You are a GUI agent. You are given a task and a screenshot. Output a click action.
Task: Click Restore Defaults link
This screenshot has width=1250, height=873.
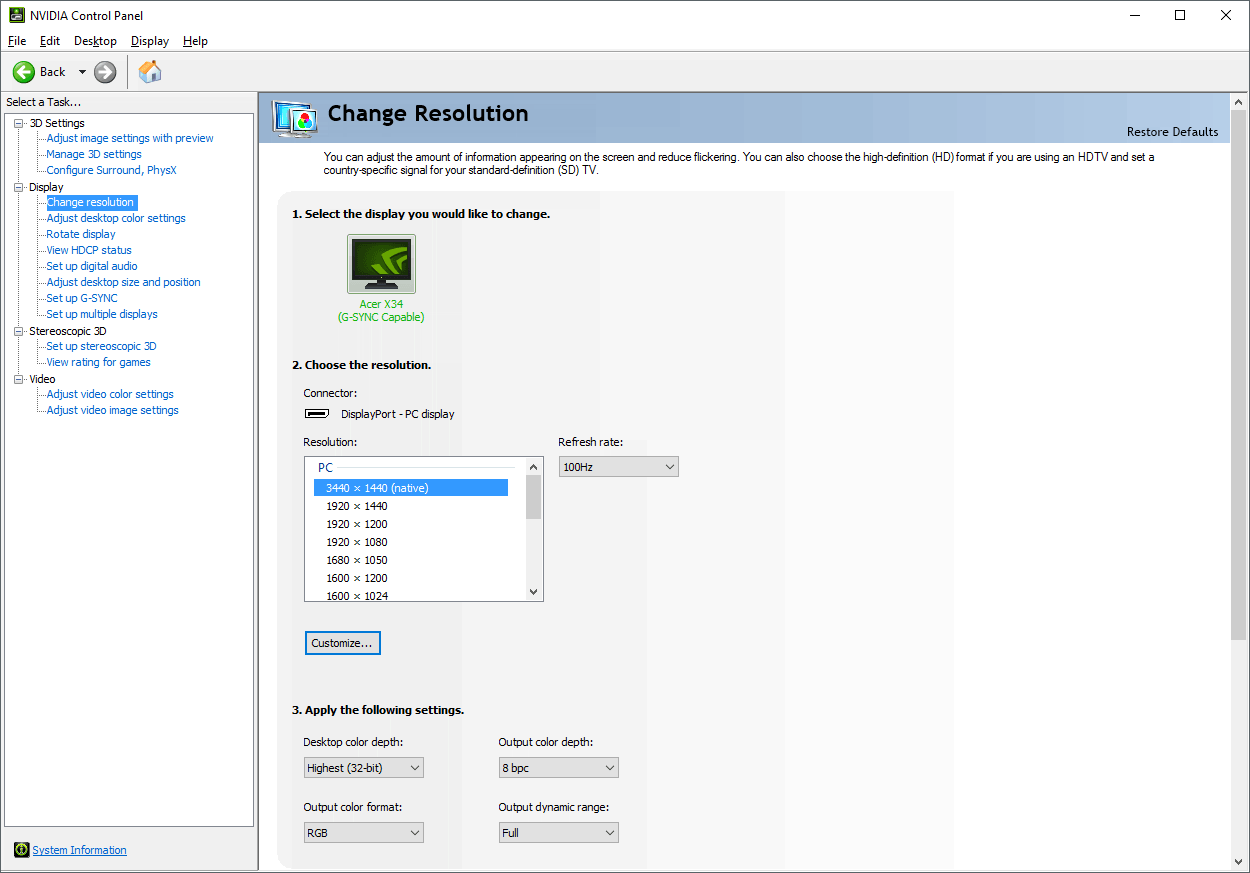tap(1172, 132)
